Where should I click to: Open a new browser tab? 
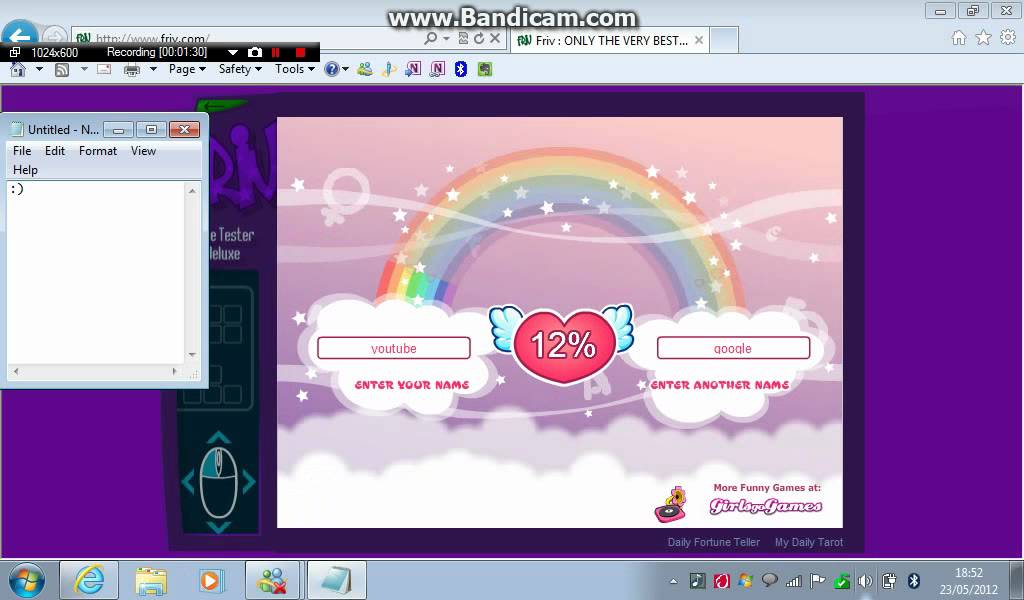(724, 40)
